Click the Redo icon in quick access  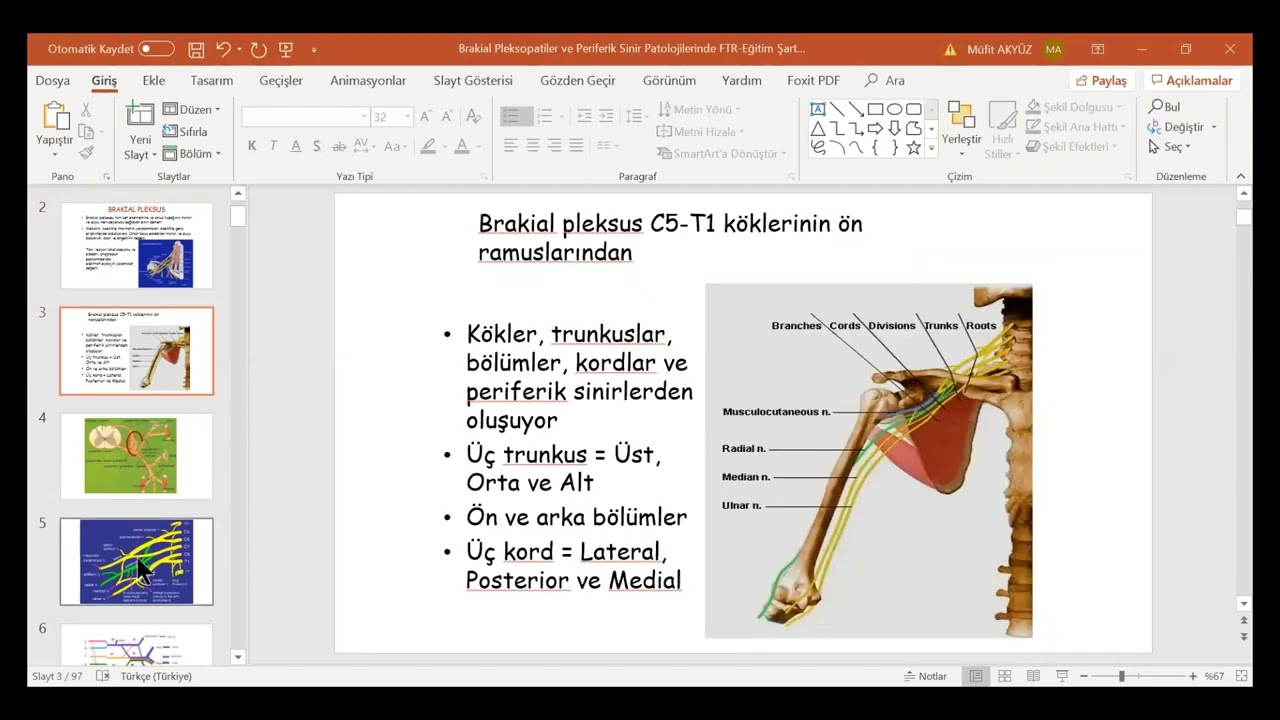[258, 49]
